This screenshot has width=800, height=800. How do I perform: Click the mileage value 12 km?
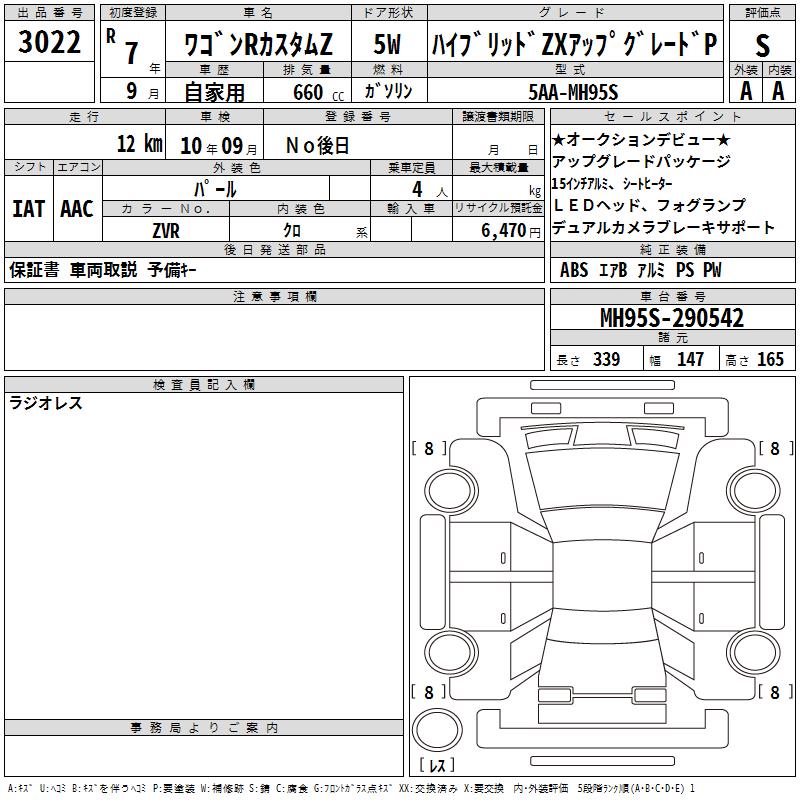point(140,143)
